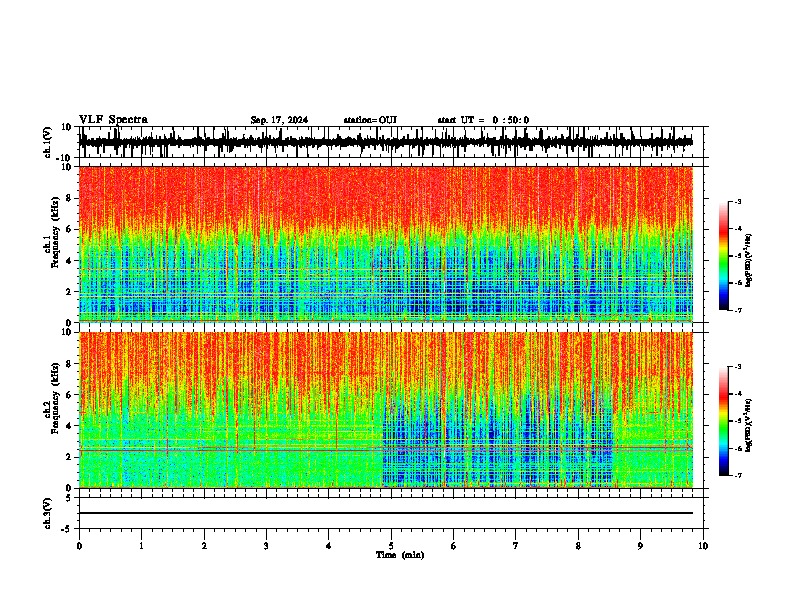Click time-axis tick label "7"
Image resolution: width=792 pixels, height=612 pixels.
click(x=516, y=546)
